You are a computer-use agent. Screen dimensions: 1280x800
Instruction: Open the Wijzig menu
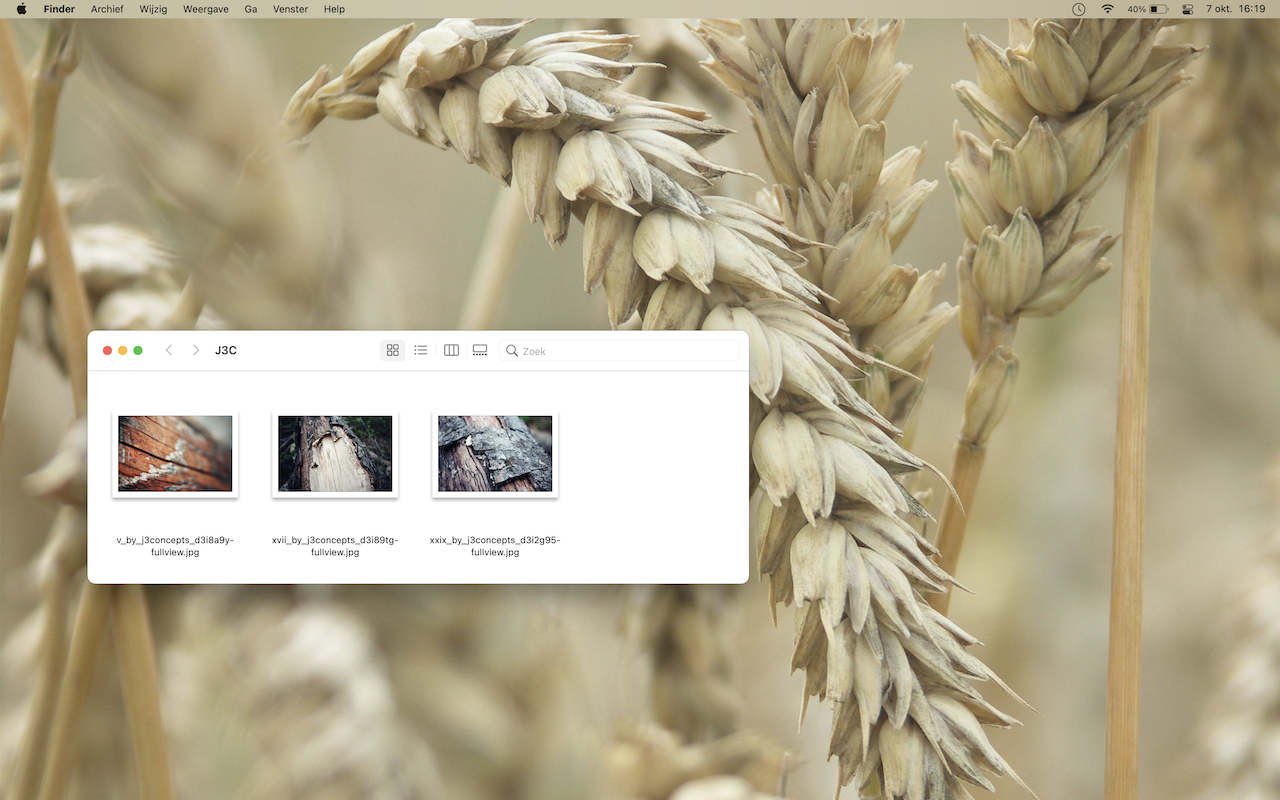[153, 9]
